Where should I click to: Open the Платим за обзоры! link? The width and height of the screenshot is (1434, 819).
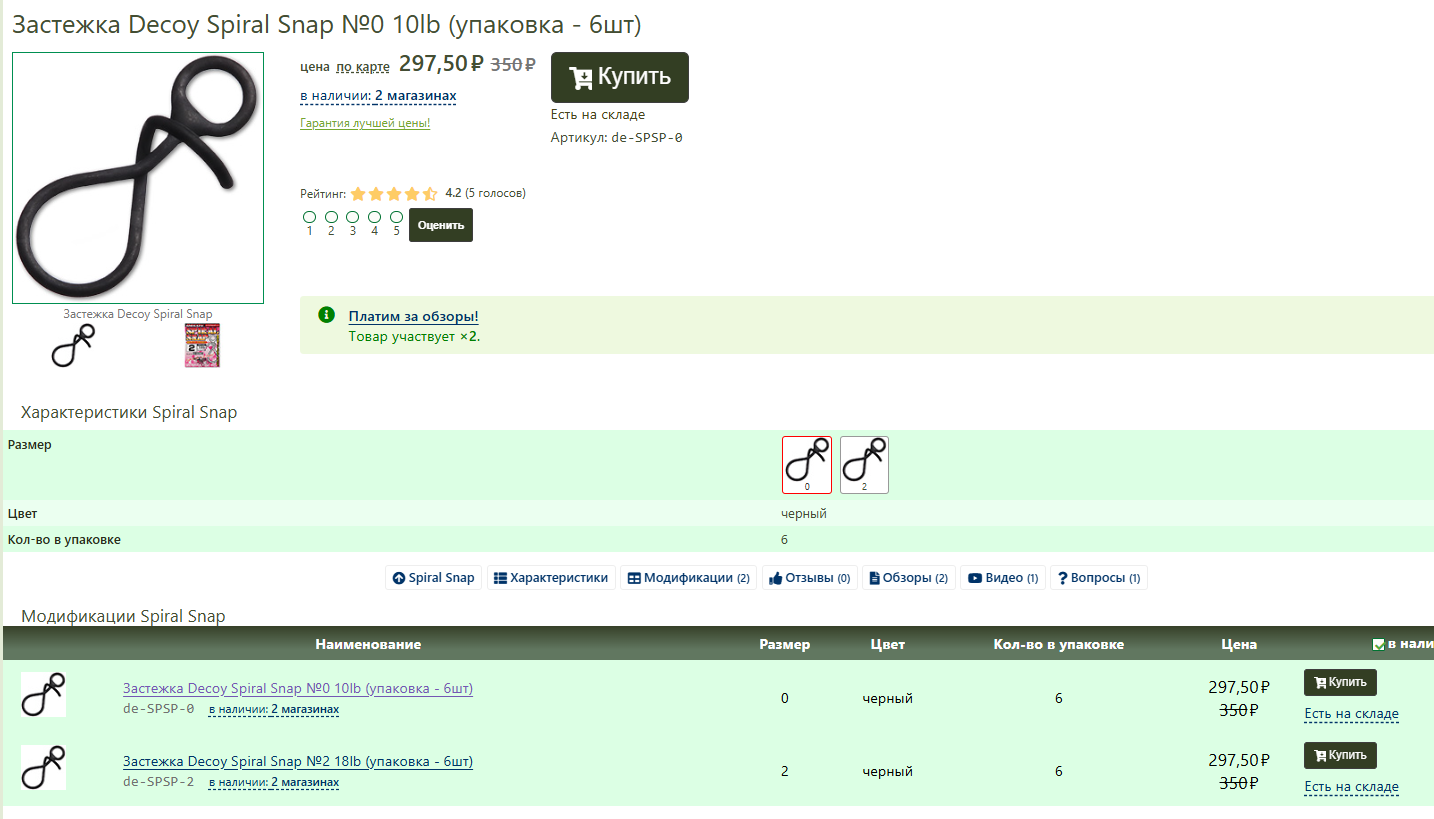[x=413, y=316]
